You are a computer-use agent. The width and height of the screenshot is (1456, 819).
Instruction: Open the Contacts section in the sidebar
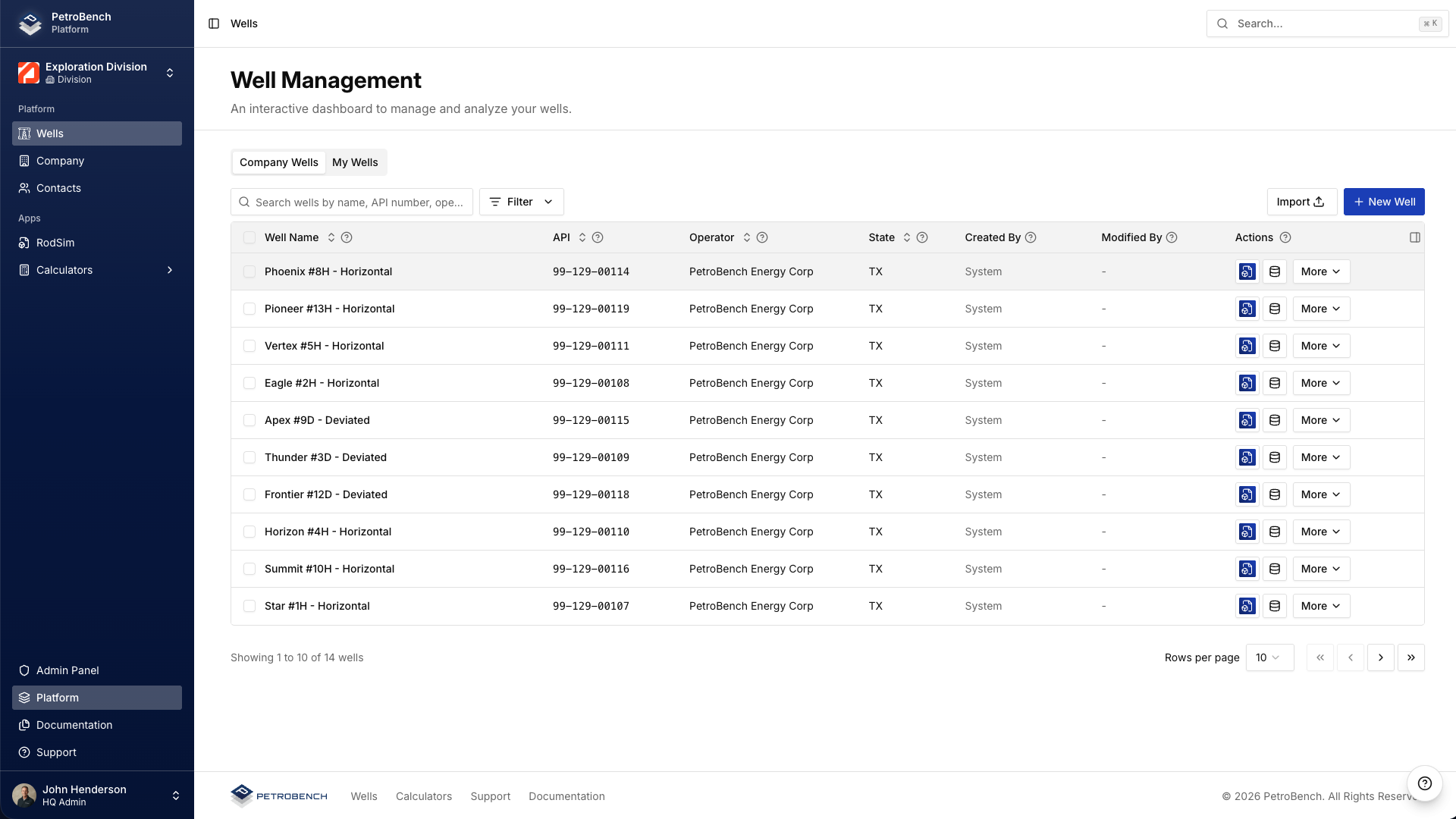tap(58, 188)
